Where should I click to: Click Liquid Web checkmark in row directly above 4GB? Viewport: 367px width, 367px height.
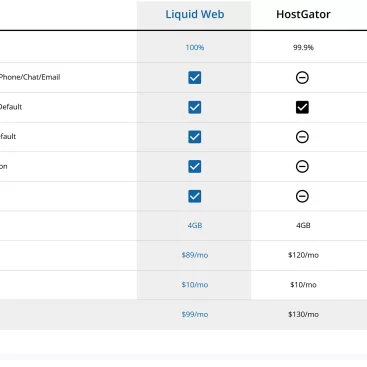195,196
